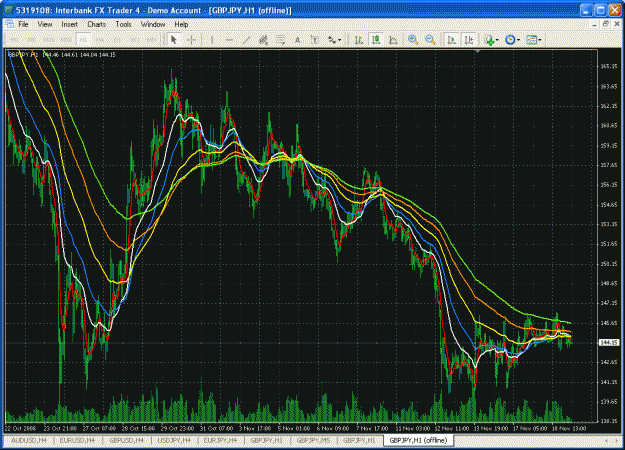Toggle chart shift from right border
The image size is (625, 450).
(469, 40)
